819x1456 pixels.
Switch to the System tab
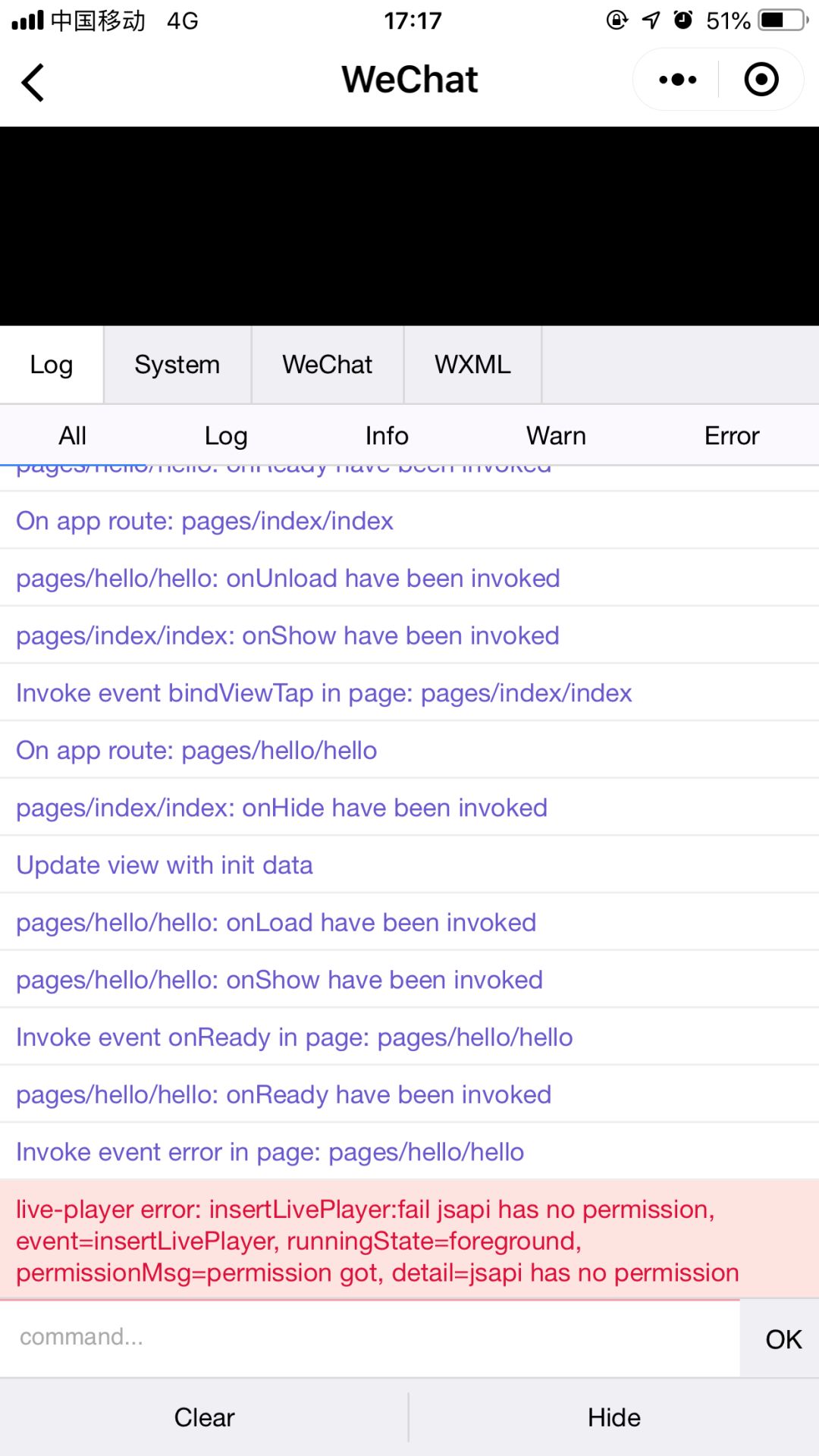[x=177, y=365]
